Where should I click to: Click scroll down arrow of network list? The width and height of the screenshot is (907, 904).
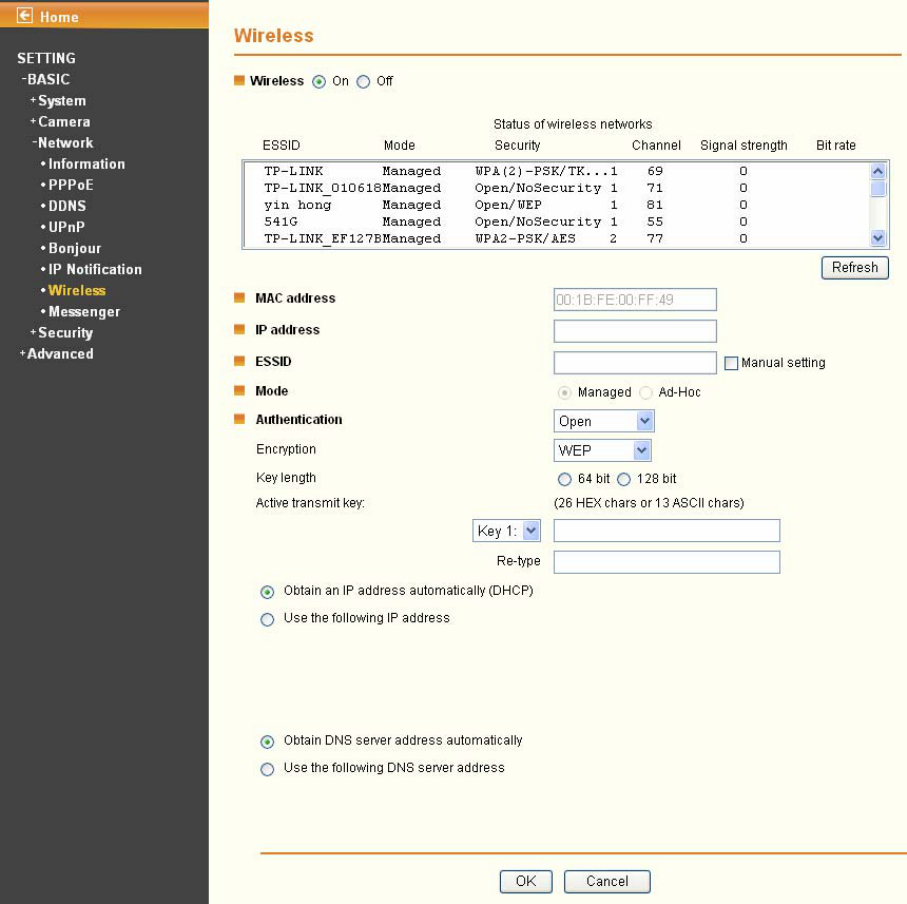[x=877, y=238]
